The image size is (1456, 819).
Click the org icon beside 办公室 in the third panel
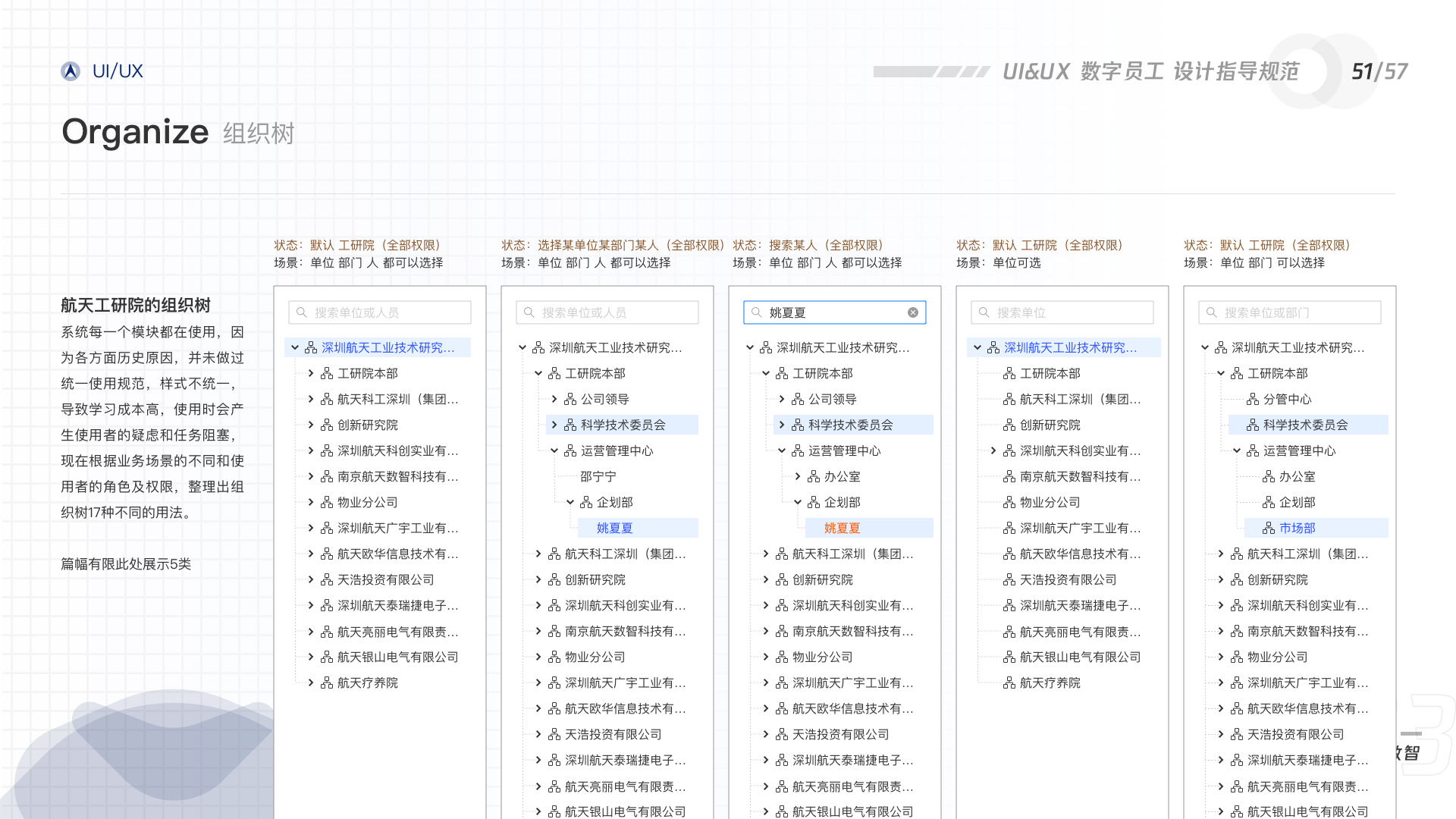coord(814,476)
